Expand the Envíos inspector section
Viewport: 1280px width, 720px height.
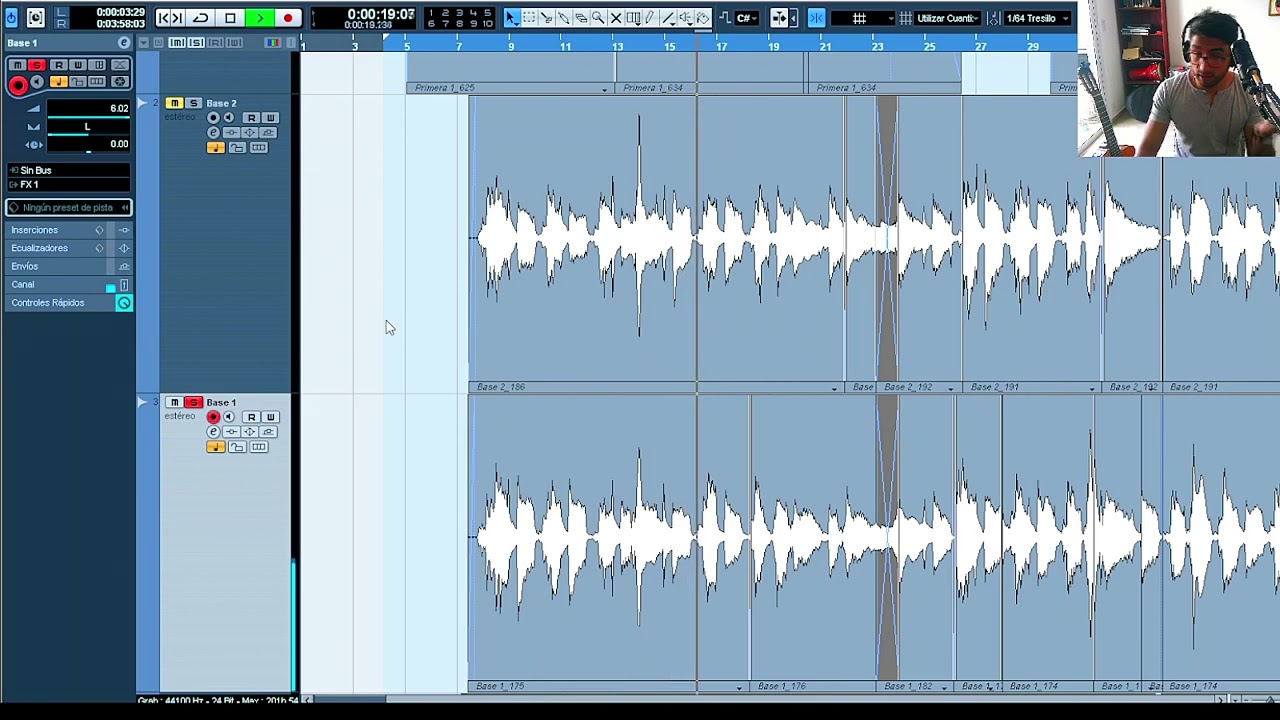click(68, 266)
